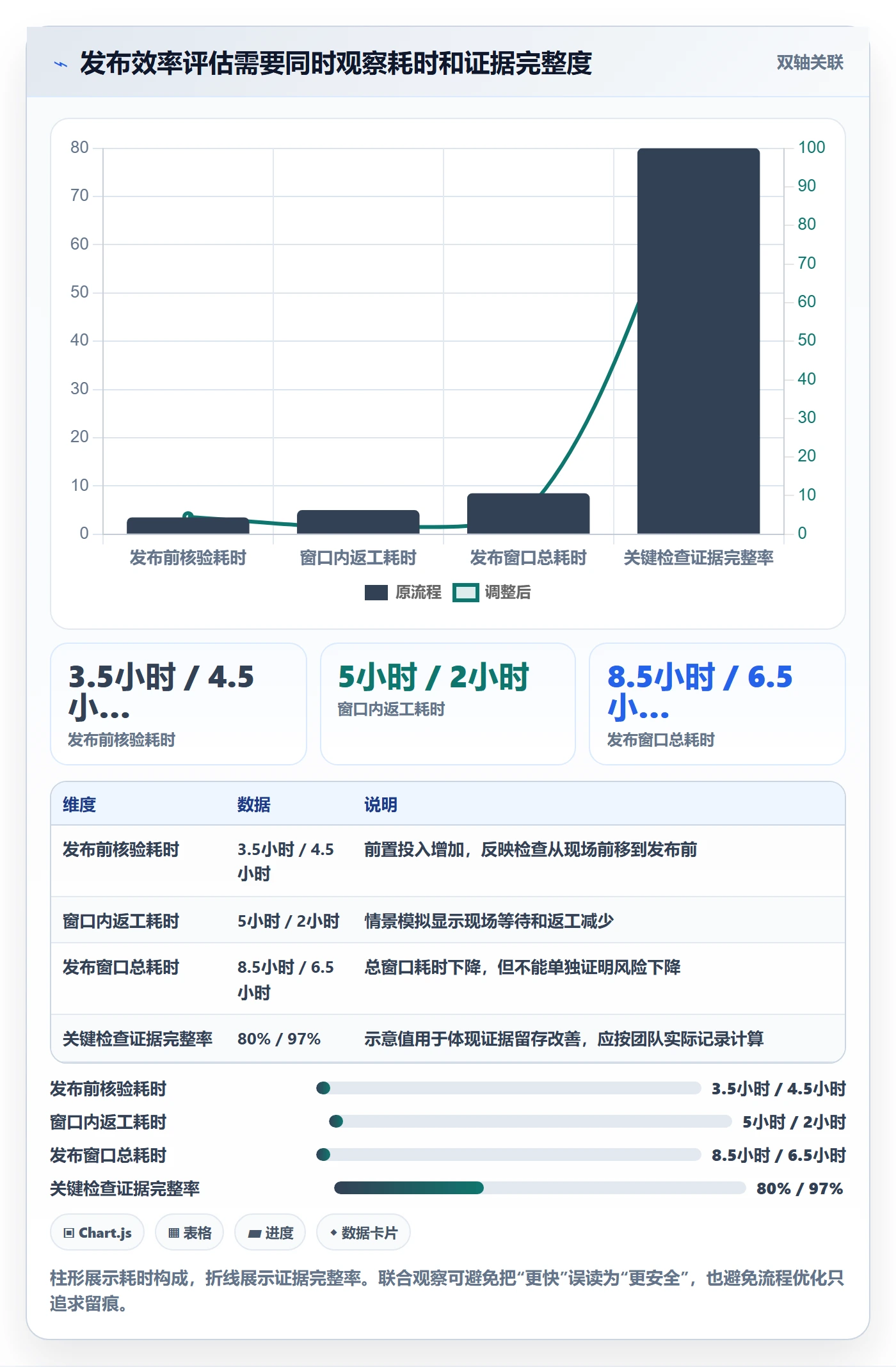Click the 发布前核验耗时 x-axis label

coord(188,557)
